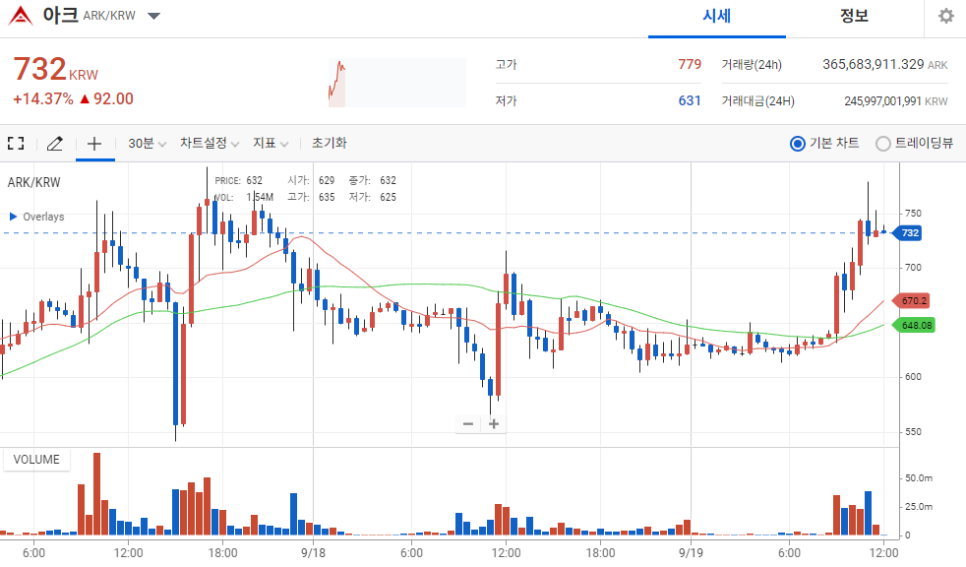Zoom out chart with minus button
The width and height of the screenshot is (966, 567).
tap(468, 424)
